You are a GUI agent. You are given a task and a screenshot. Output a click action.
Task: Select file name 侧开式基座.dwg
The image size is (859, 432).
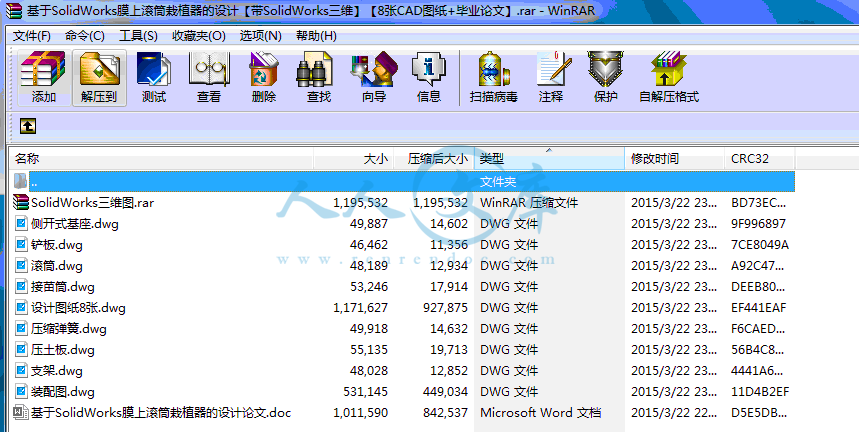pos(75,223)
